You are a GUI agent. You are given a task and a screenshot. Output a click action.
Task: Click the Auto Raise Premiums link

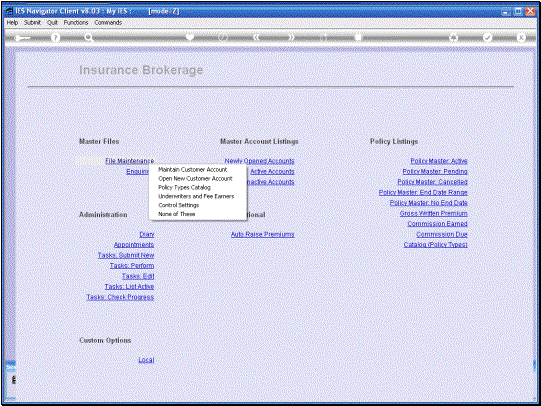pos(263,234)
